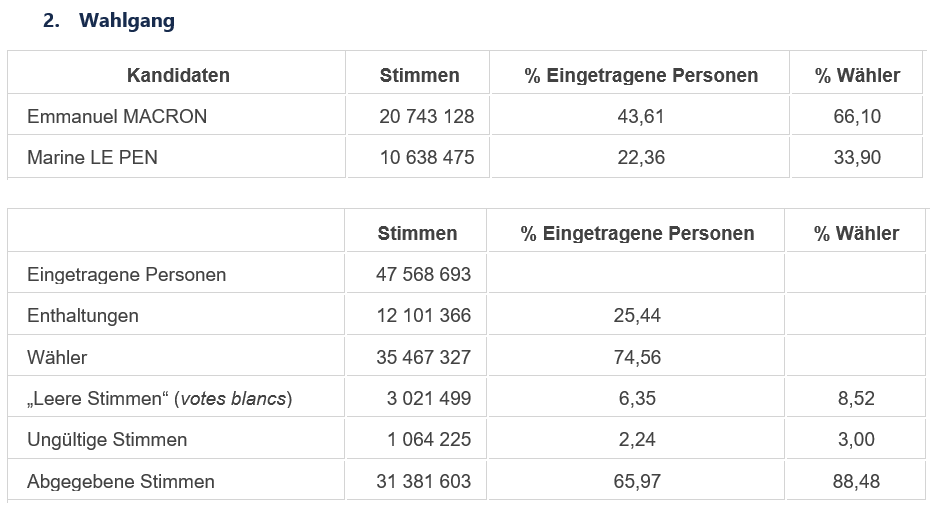Click the 3 021 499 blank votes value
Viewport: 930px width, 505px height.
(429, 399)
